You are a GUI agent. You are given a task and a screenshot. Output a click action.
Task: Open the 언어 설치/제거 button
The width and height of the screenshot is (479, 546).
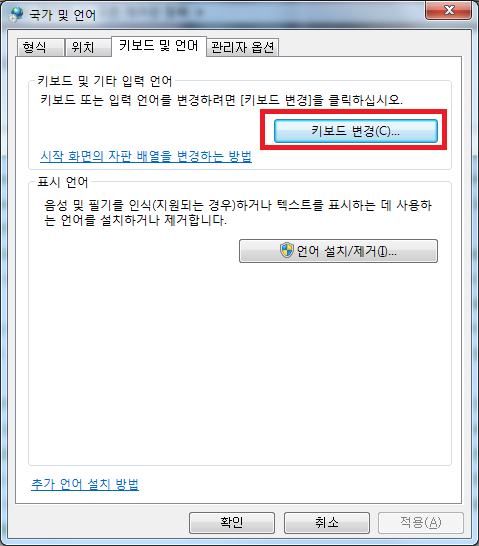tap(338, 251)
